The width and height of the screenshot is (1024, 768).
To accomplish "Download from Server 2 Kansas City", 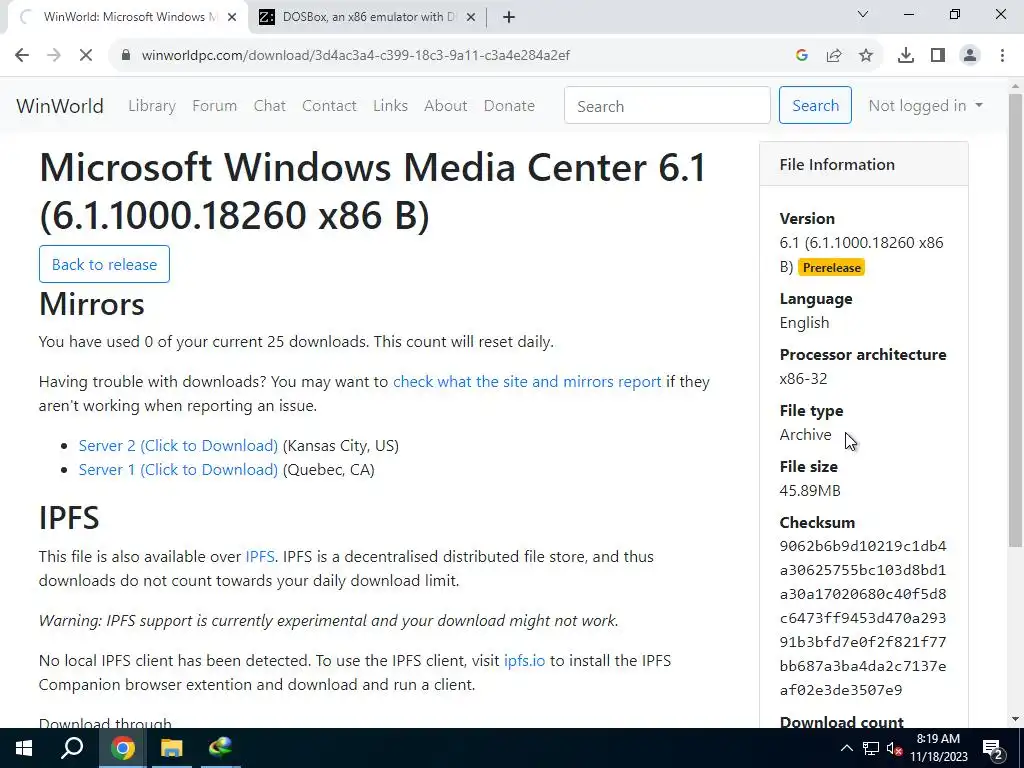I will pyautogui.click(x=178, y=446).
